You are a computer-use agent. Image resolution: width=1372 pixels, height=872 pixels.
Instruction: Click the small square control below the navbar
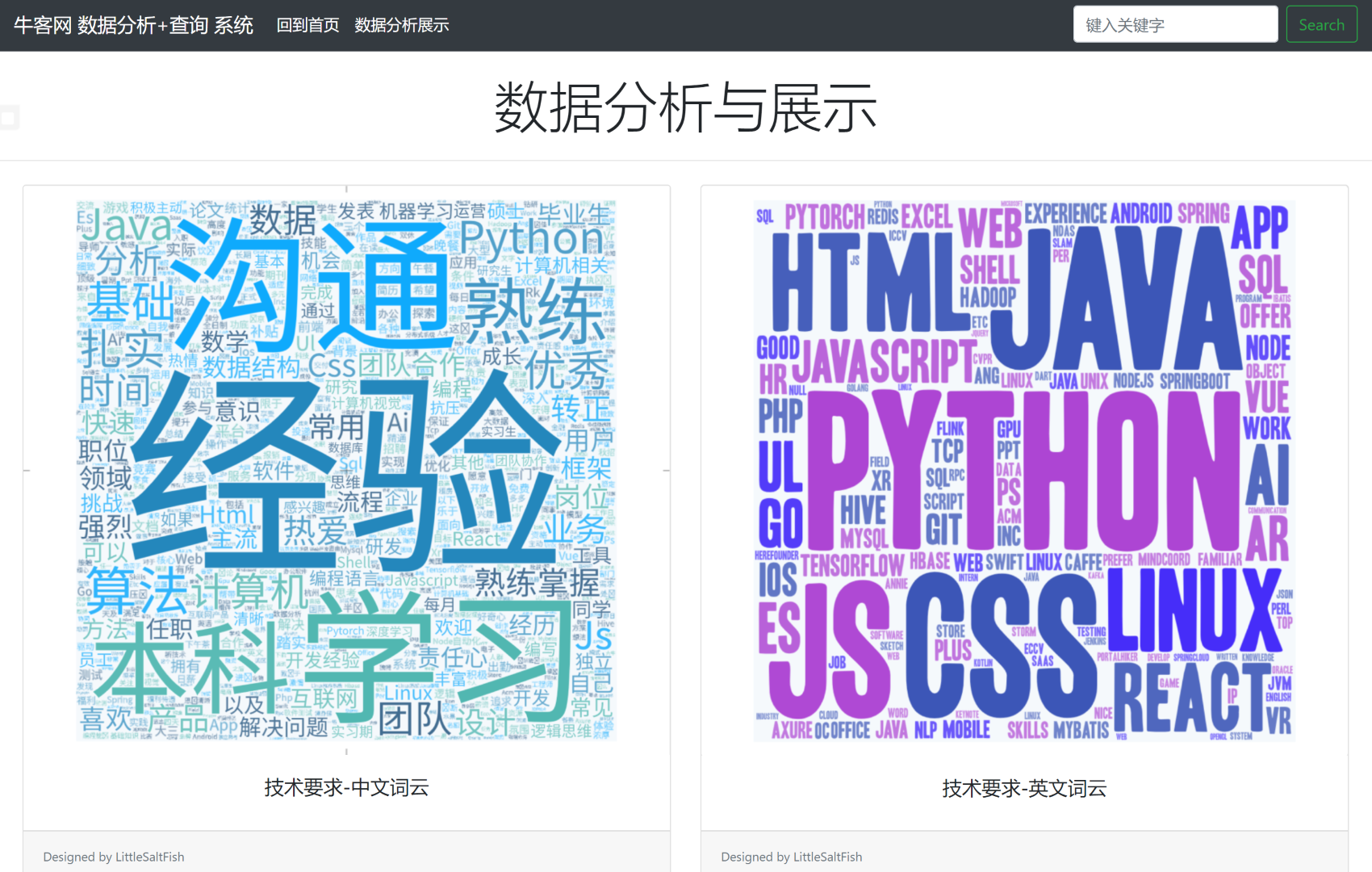point(8,118)
